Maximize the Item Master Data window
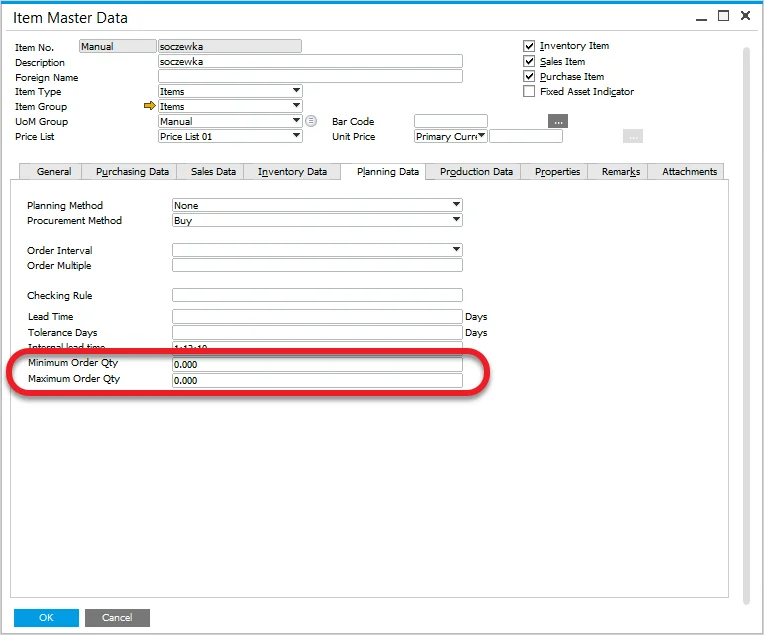 pos(724,16)
